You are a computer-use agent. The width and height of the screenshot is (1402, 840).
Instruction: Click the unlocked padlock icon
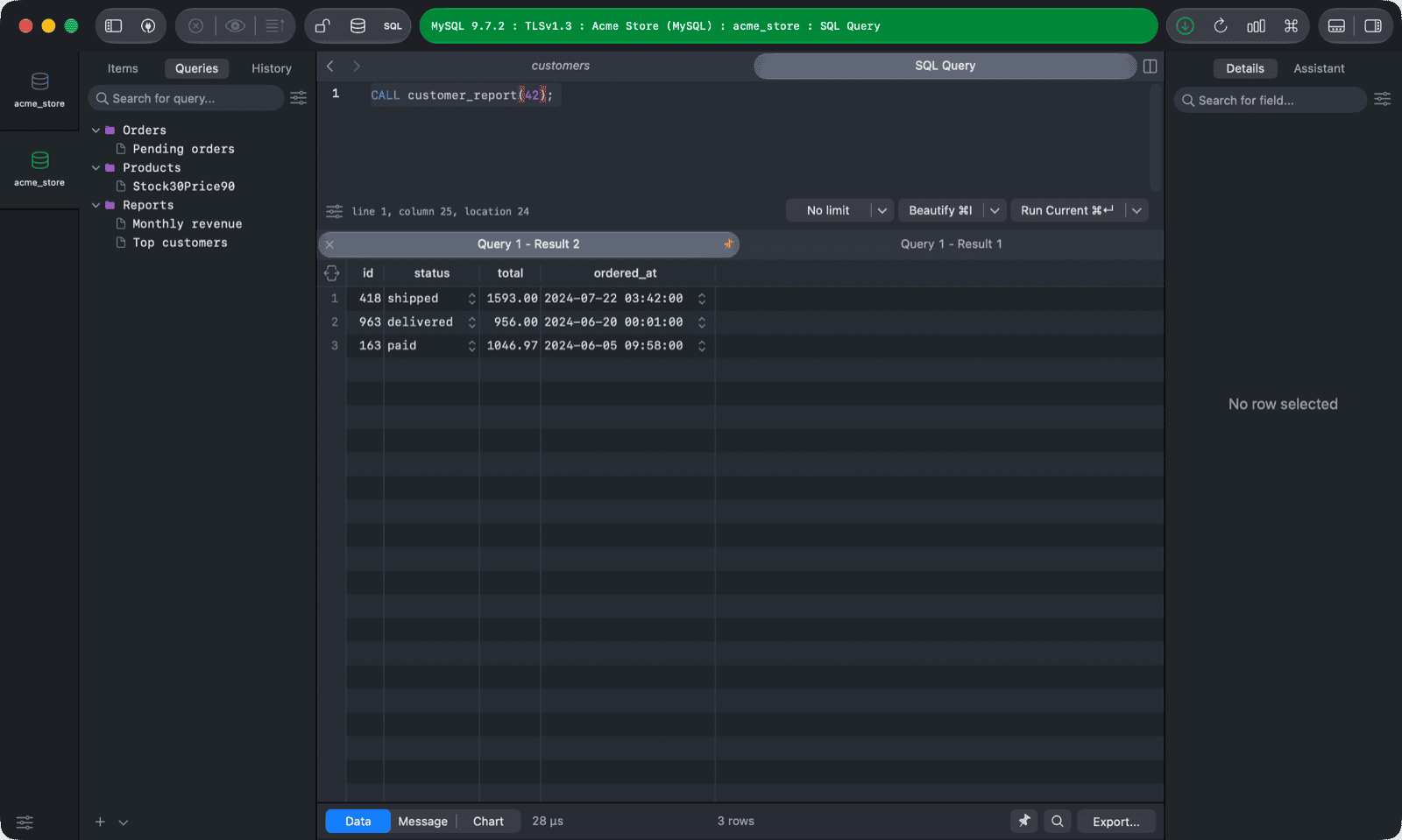point(322,26)
